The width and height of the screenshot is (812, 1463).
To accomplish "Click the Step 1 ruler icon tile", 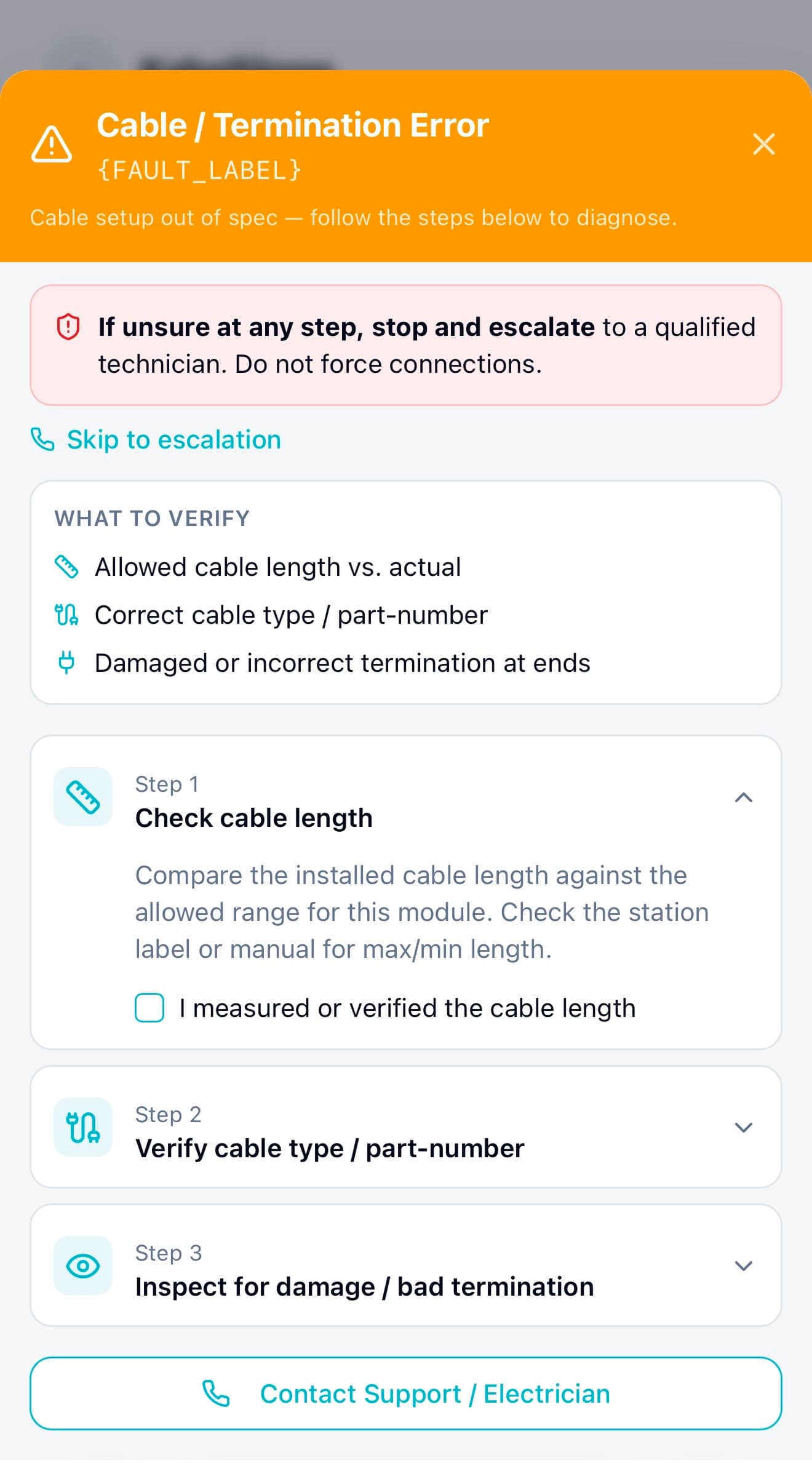I will point(83,797).
